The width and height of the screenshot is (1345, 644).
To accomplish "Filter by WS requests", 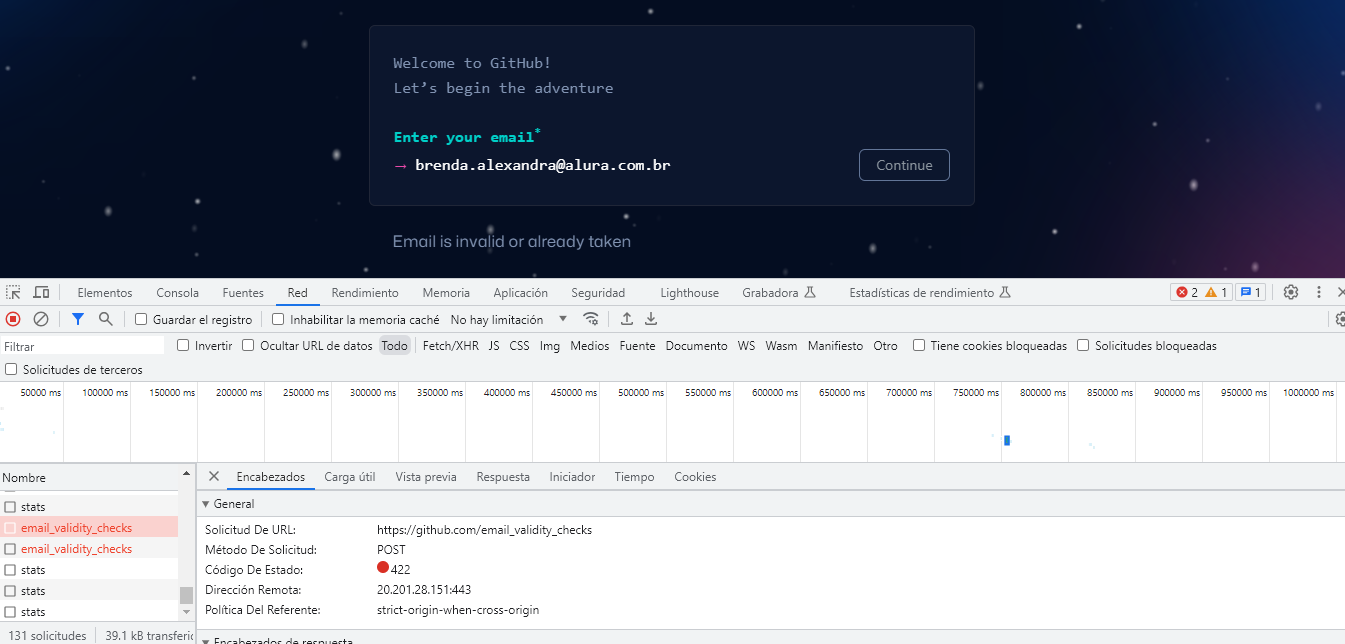I will (747, 346).
